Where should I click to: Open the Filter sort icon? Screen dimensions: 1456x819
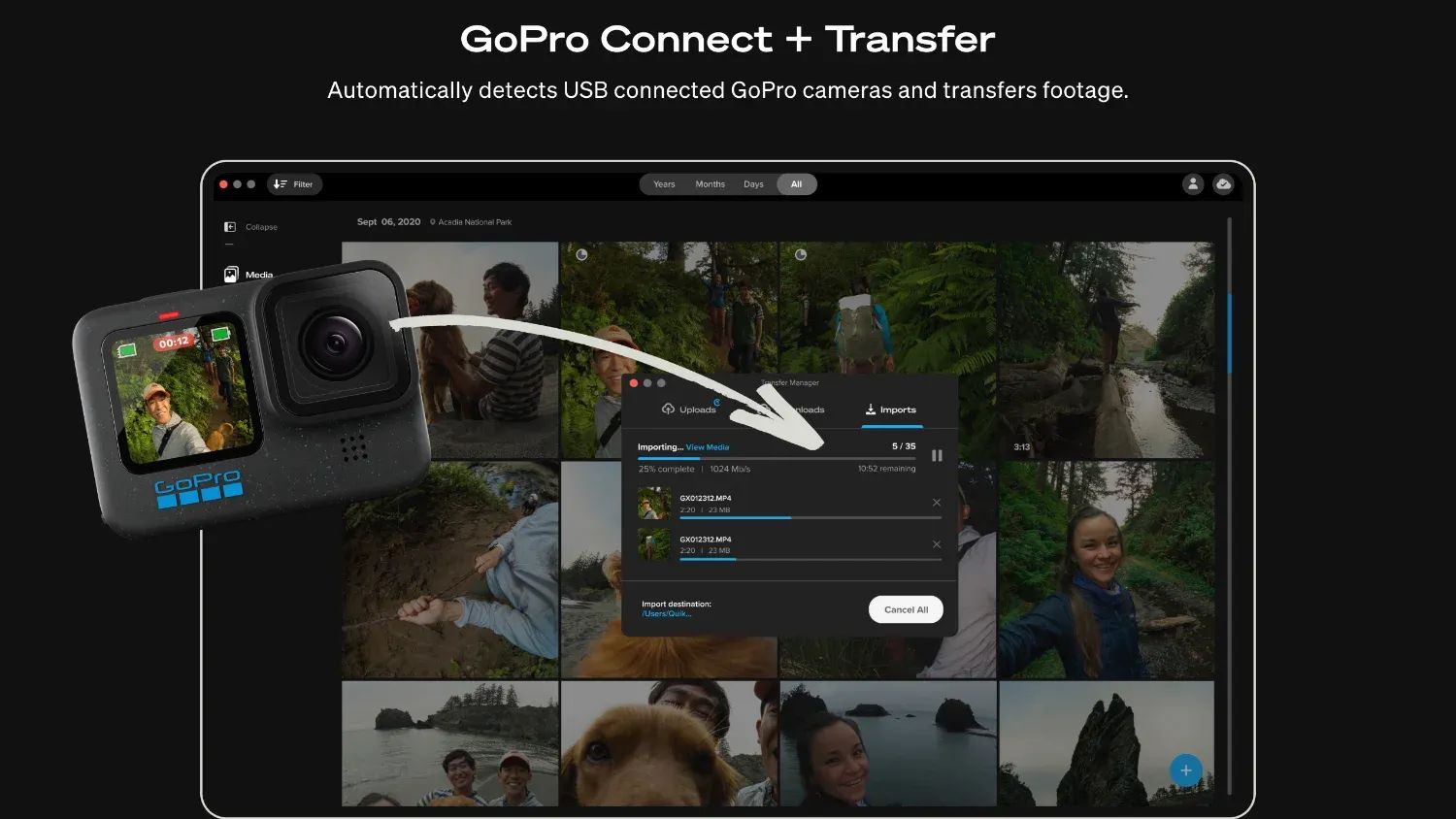(x=279, y=183)
